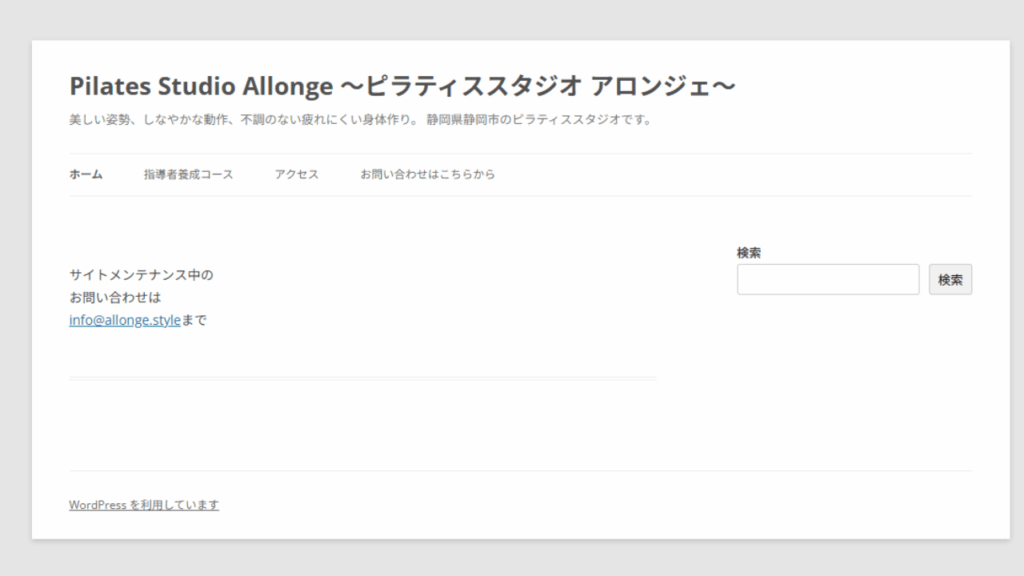This screenshot has width=1024, height=576.
Task: Open the Pilates Studio Allonge site title
Action: [x=402, y=86]
